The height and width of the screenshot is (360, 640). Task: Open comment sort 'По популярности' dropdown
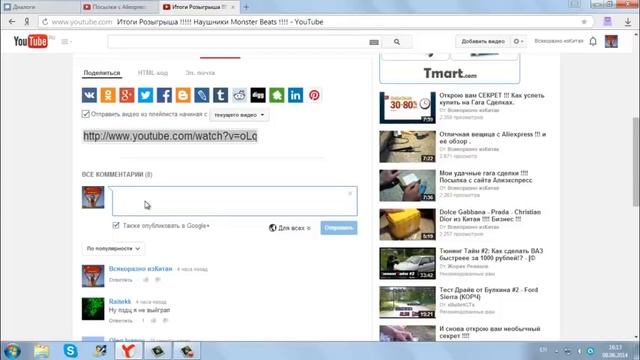[113, 248]
